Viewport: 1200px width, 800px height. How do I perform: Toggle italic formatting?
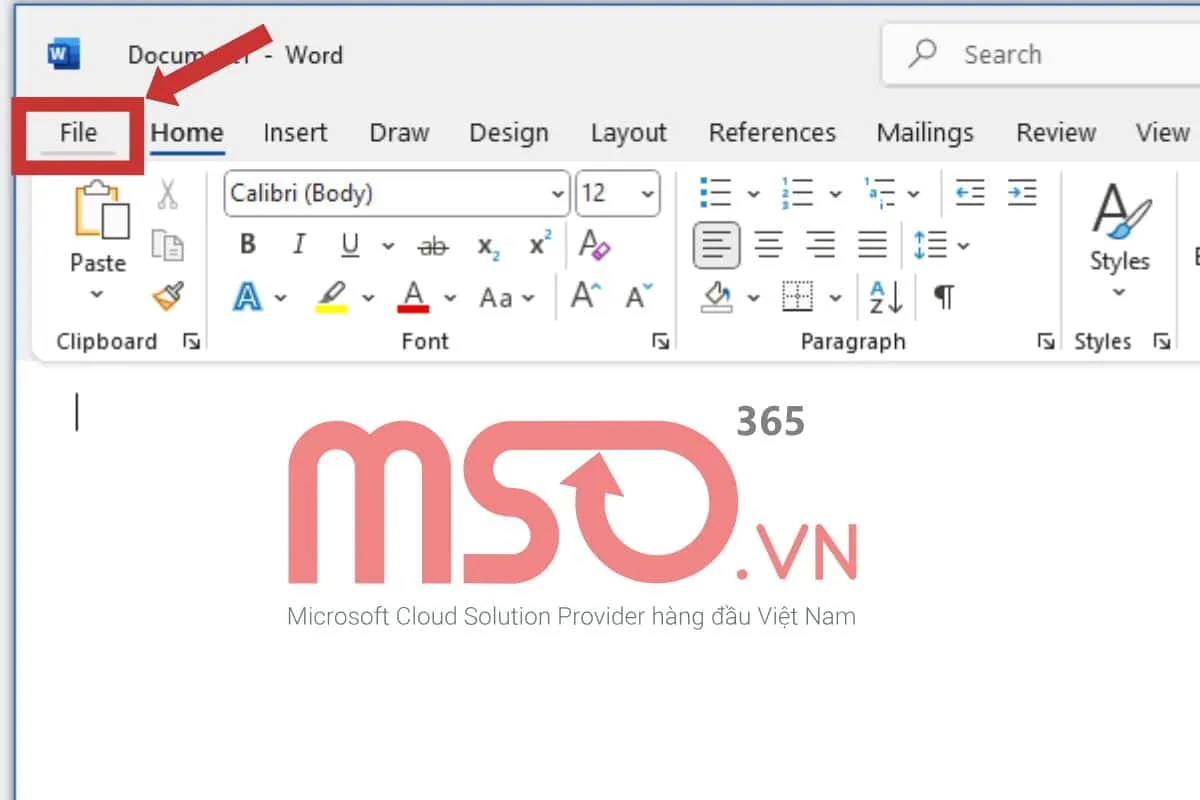point(297,244)
